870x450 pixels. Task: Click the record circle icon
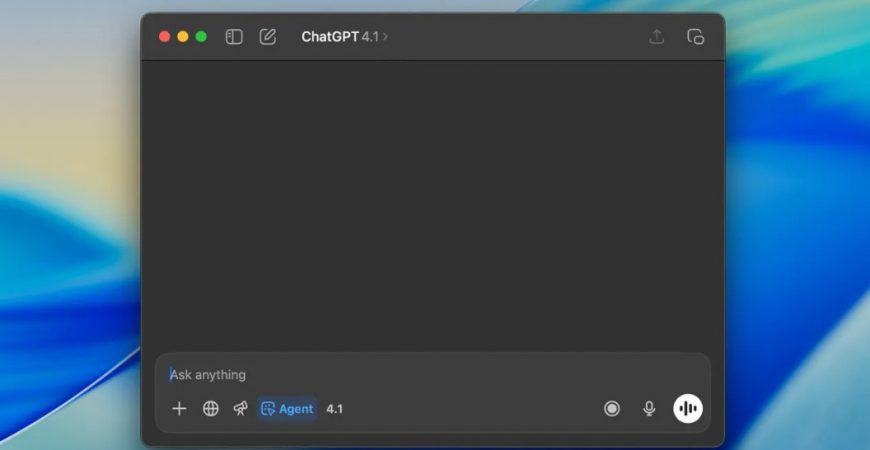click(612, 409)
